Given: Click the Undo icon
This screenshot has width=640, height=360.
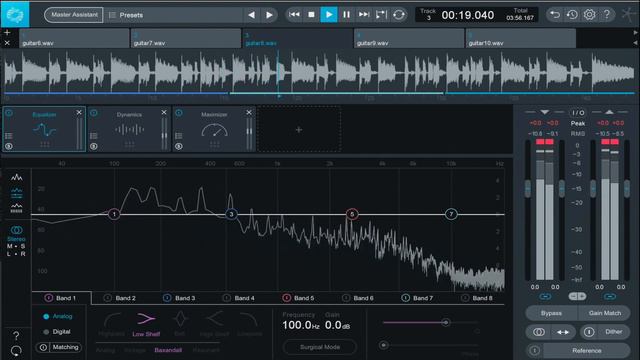Looking at the screenshot, I should (x=555, y=15).
